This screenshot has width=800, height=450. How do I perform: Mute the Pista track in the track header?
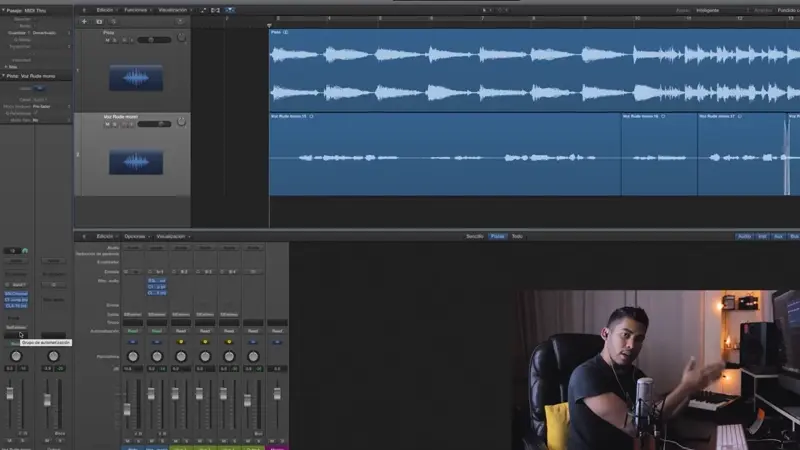pos(107,40)
